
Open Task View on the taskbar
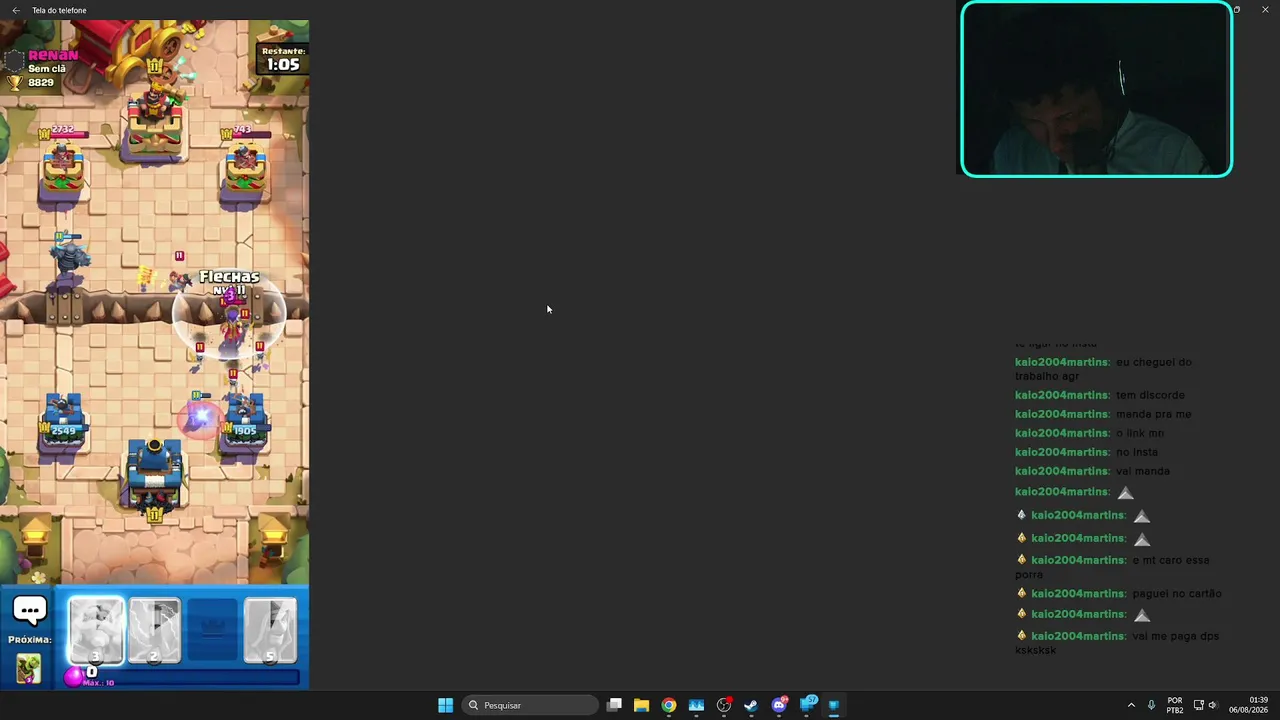click(x=614, y=705)
